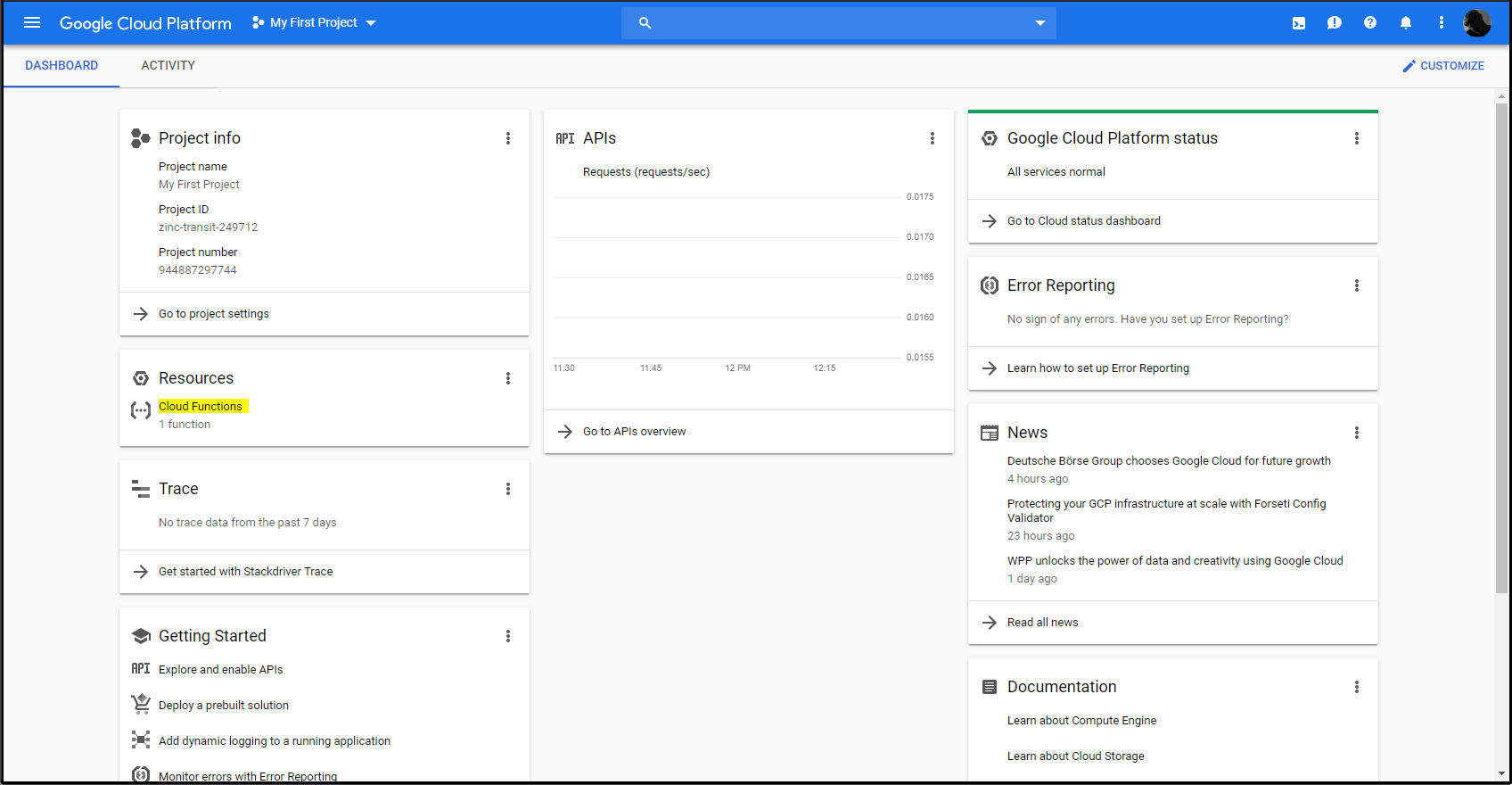Open Trace card options menu
The width and height of the screenshot is (1512, 785).
click(508, 489)
